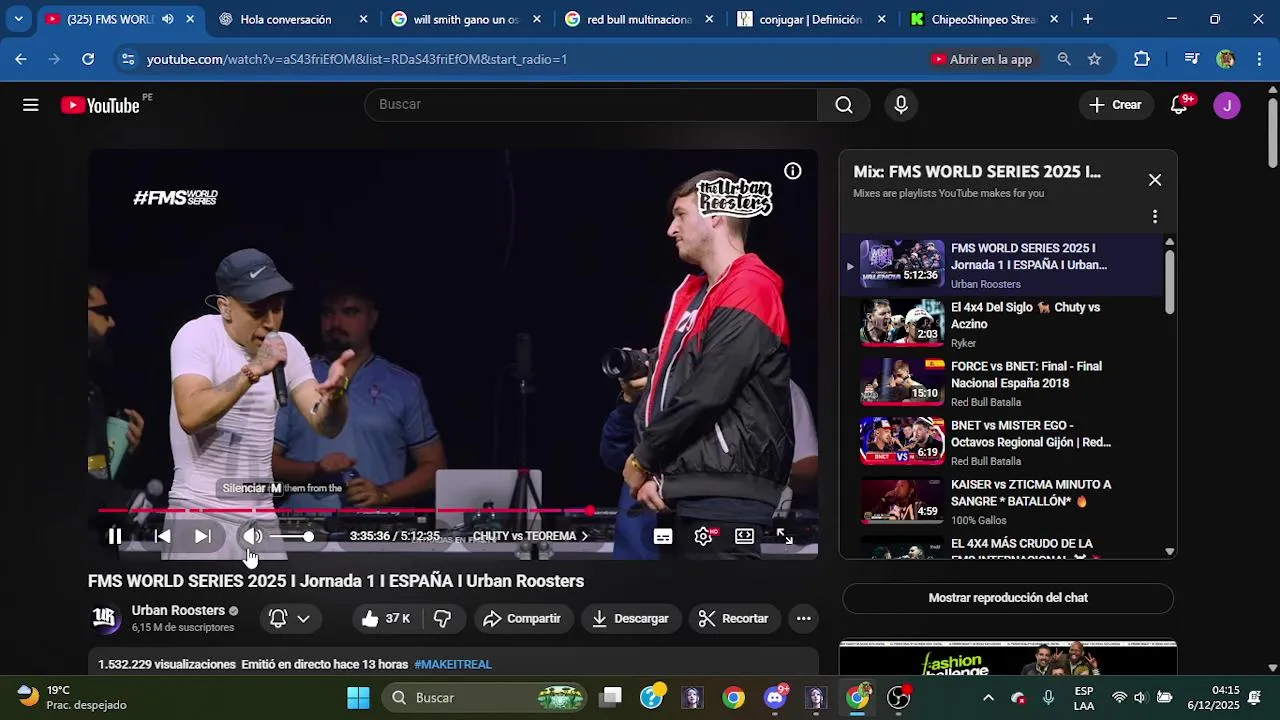Click the address bar URL

pos(357,59)
